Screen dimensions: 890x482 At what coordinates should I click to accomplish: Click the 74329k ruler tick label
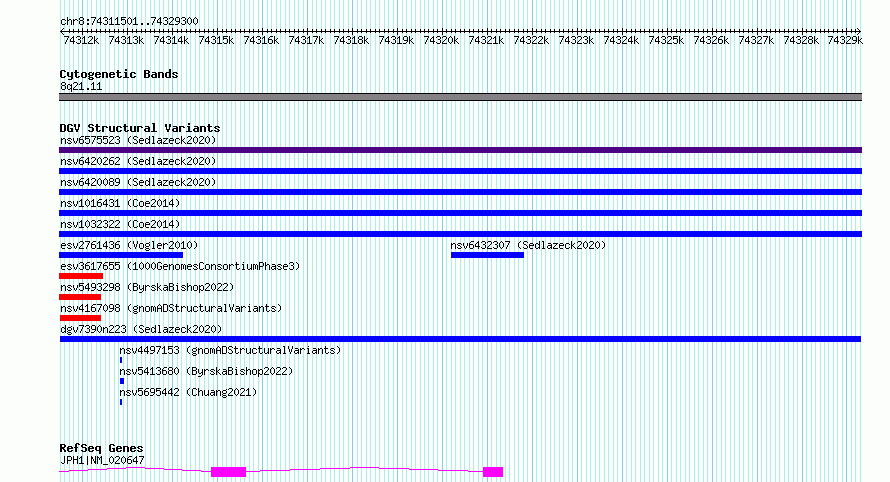click(x=845, y=40)
